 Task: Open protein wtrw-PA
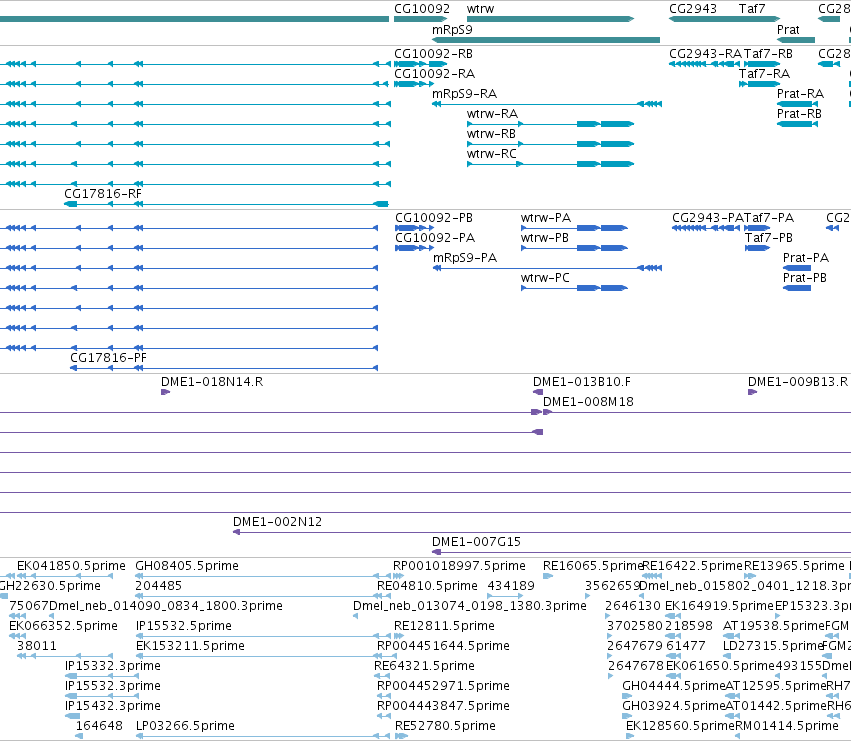click(x=545, y=218)
